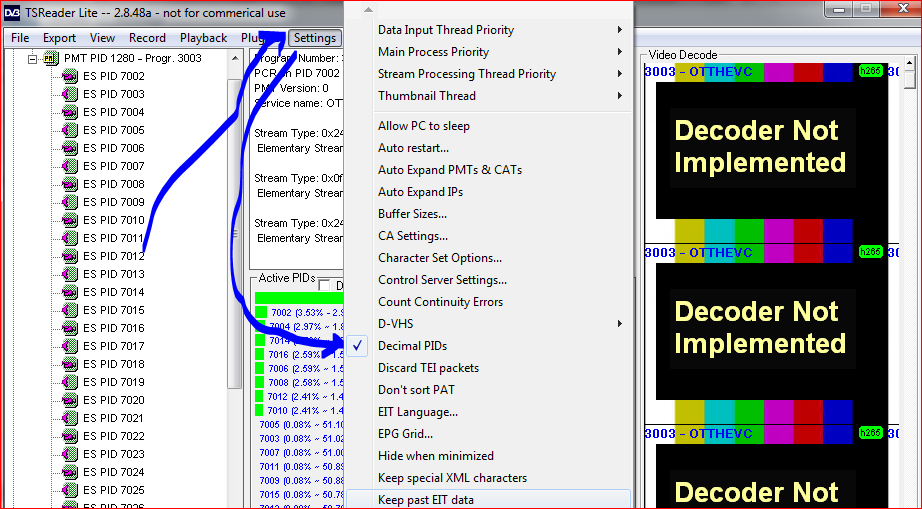Click the ES PID 7024 stream icon
Screen dimensions: 922x509
click(70, 472)
